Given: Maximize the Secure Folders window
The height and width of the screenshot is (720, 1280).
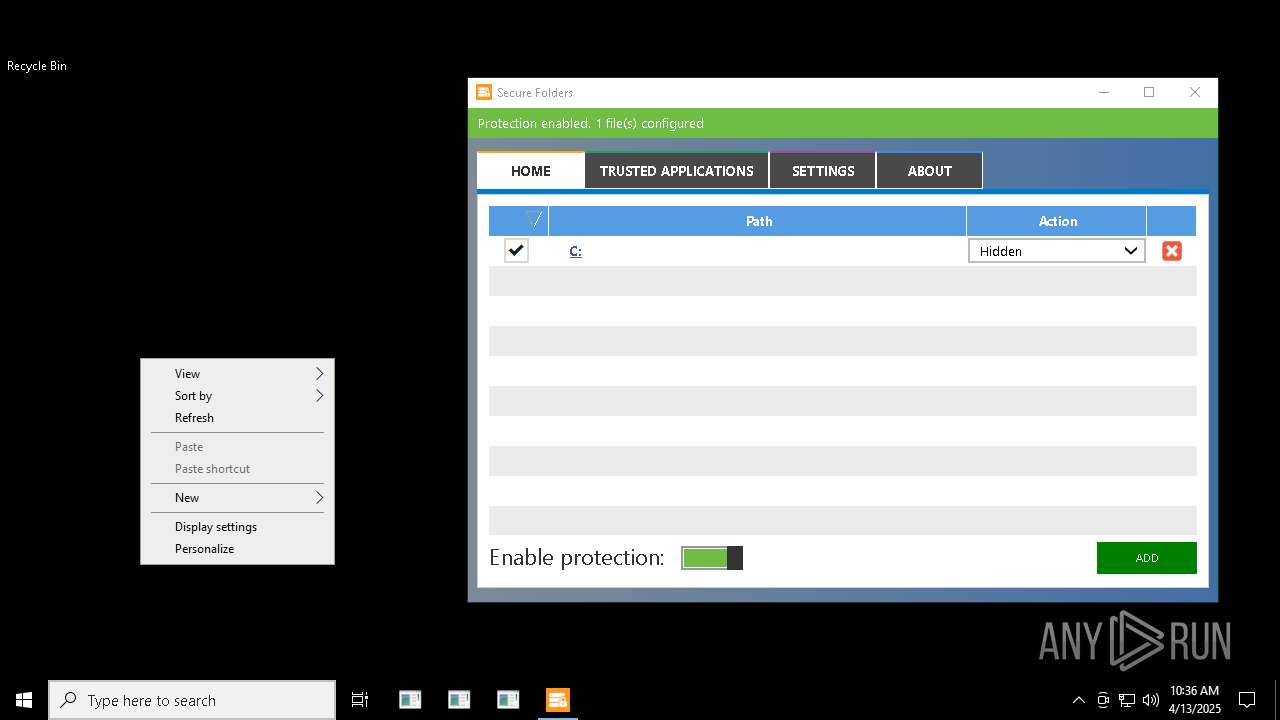Looking at the screenshot, I should [1149, 92].
